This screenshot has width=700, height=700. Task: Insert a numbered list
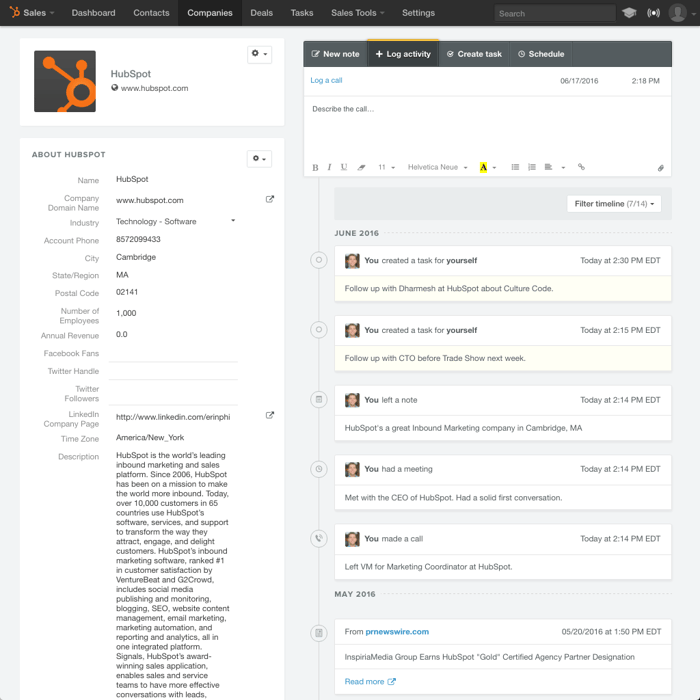(x=532, y=167)
